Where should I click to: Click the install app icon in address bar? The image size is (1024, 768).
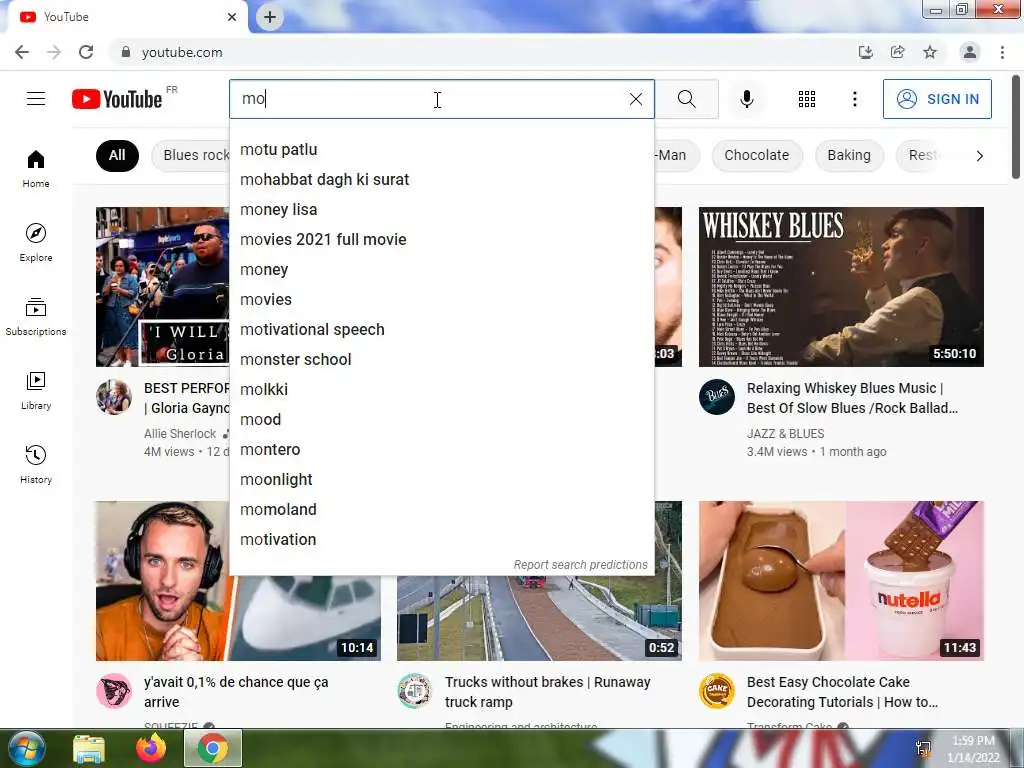tap(865, 52)
